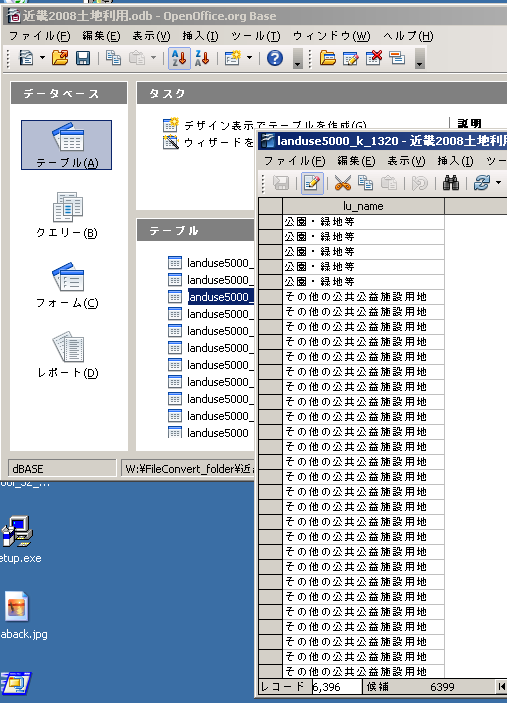Click the Form wizard icon in toolbar
This screenshot has height=703, width=507.
tap(233, 58)
